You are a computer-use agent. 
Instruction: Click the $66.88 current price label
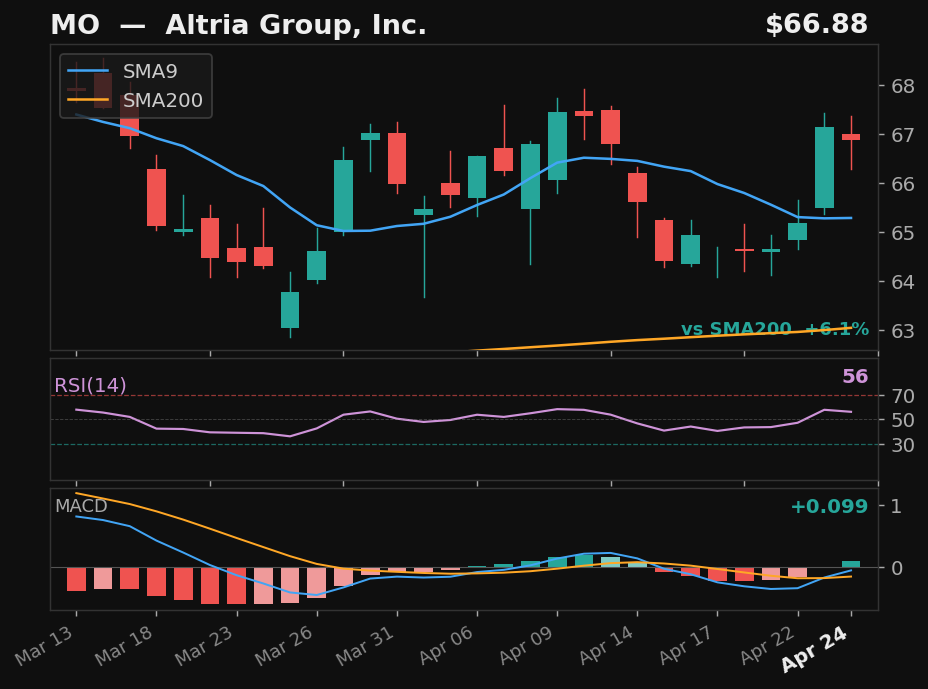coord(816,26)
